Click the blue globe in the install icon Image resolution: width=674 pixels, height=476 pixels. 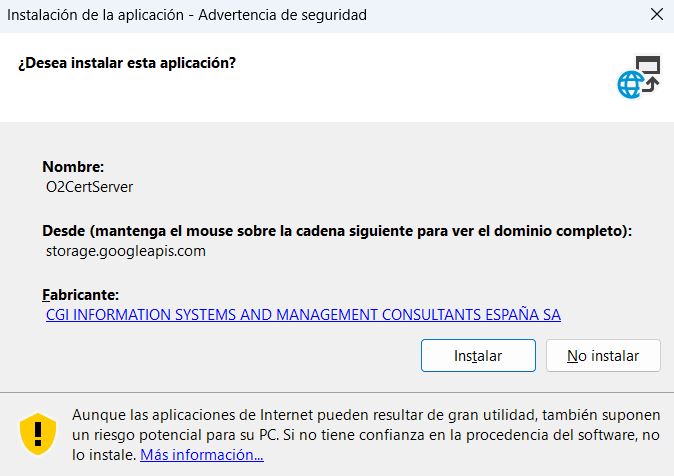[x=630, y=85]
